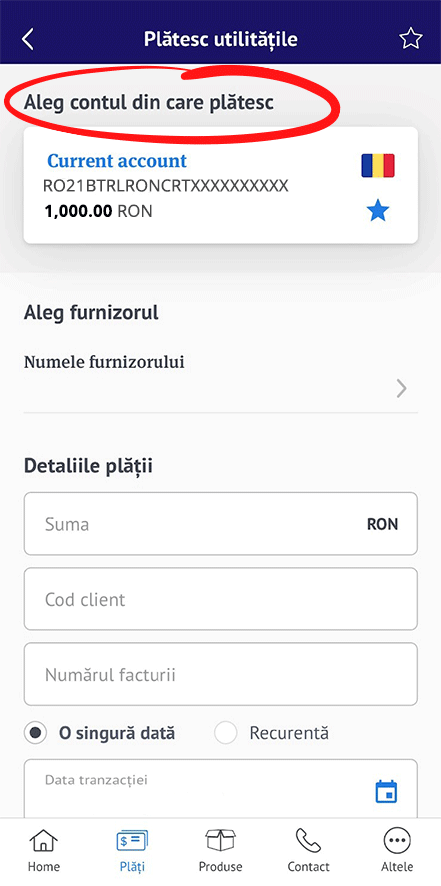This screenshot has height=886, width=441.
Task: Select the O singură dată radio option
Action: point(100,733)
